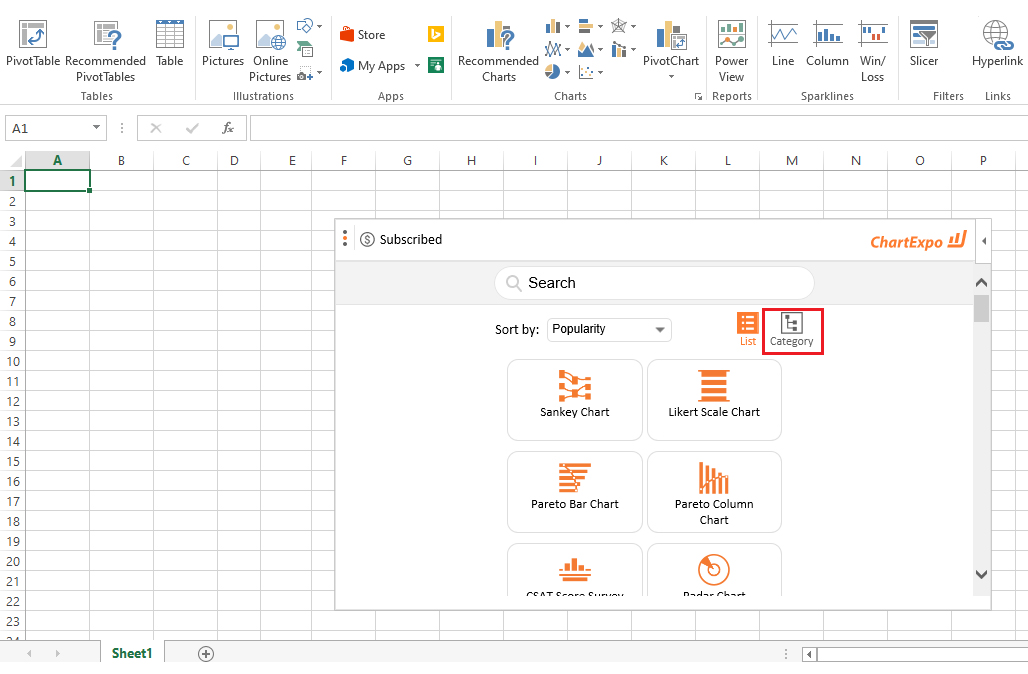Insert a Slicer filter
The height and width of the screenshot is (674, 1028).
[x=924, y=43]
